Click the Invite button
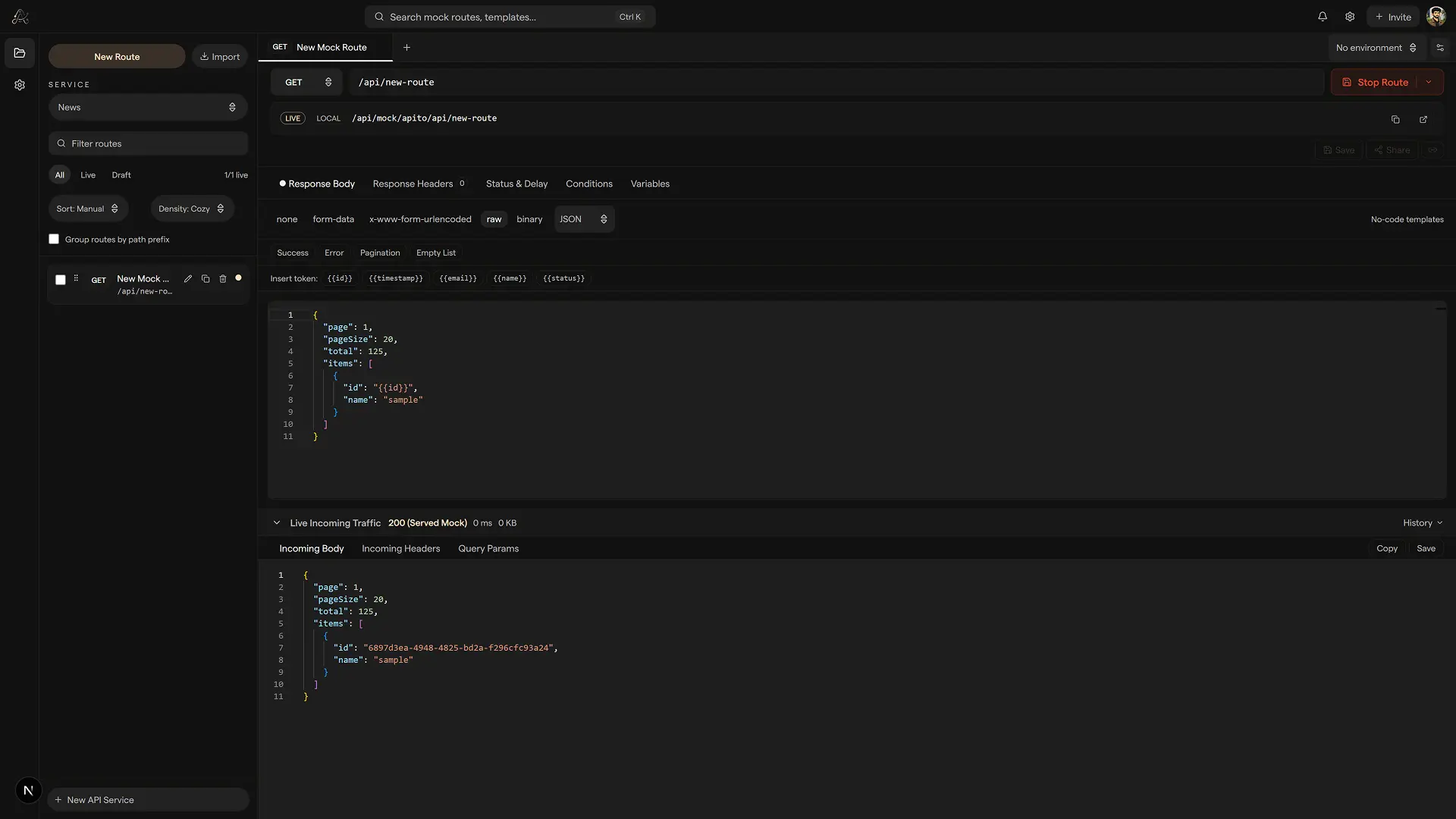Screen dimensions: 1456x819 (x=1393, y=17)
